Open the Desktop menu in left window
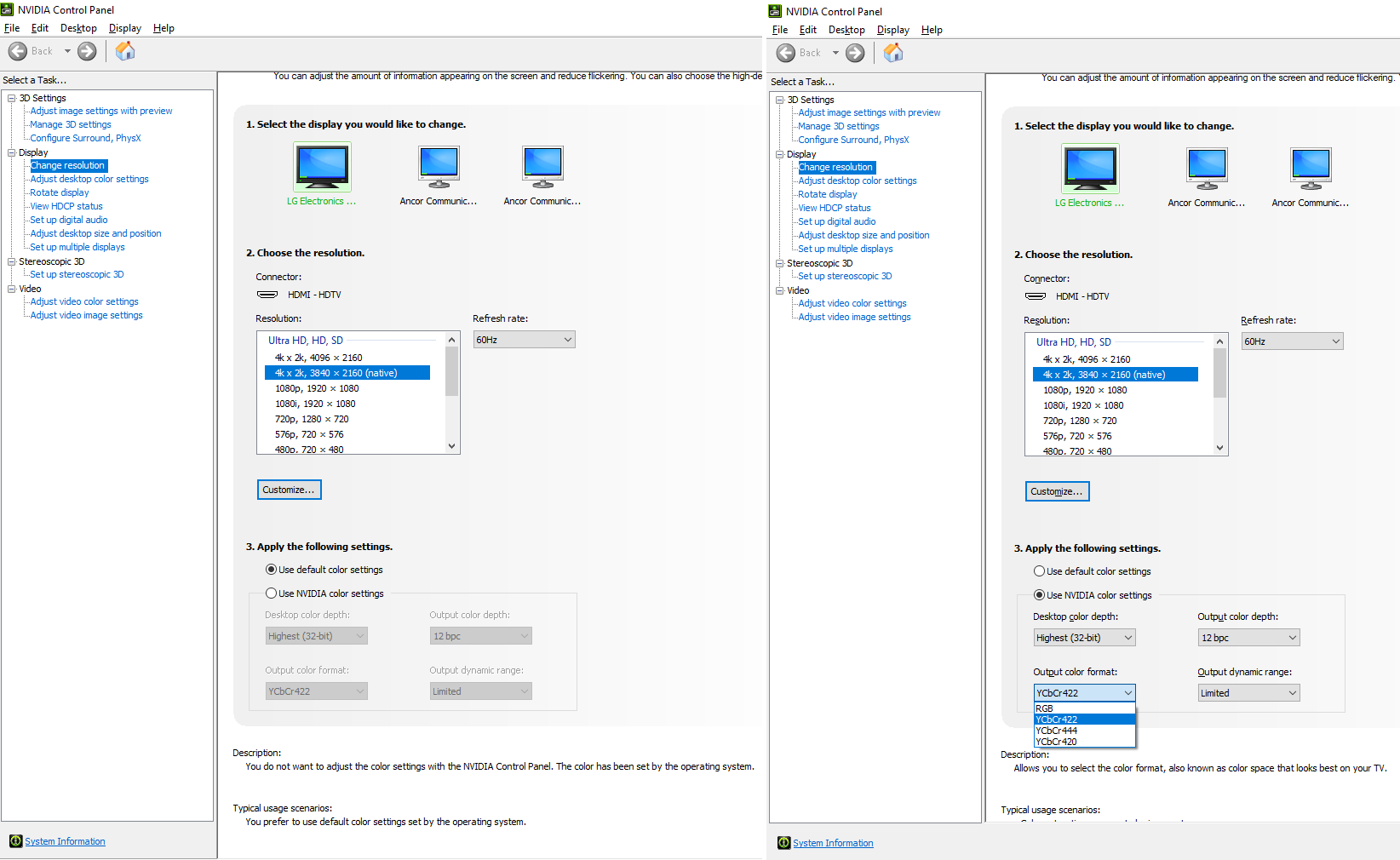The image size is (1400, 860). [78, 28]
